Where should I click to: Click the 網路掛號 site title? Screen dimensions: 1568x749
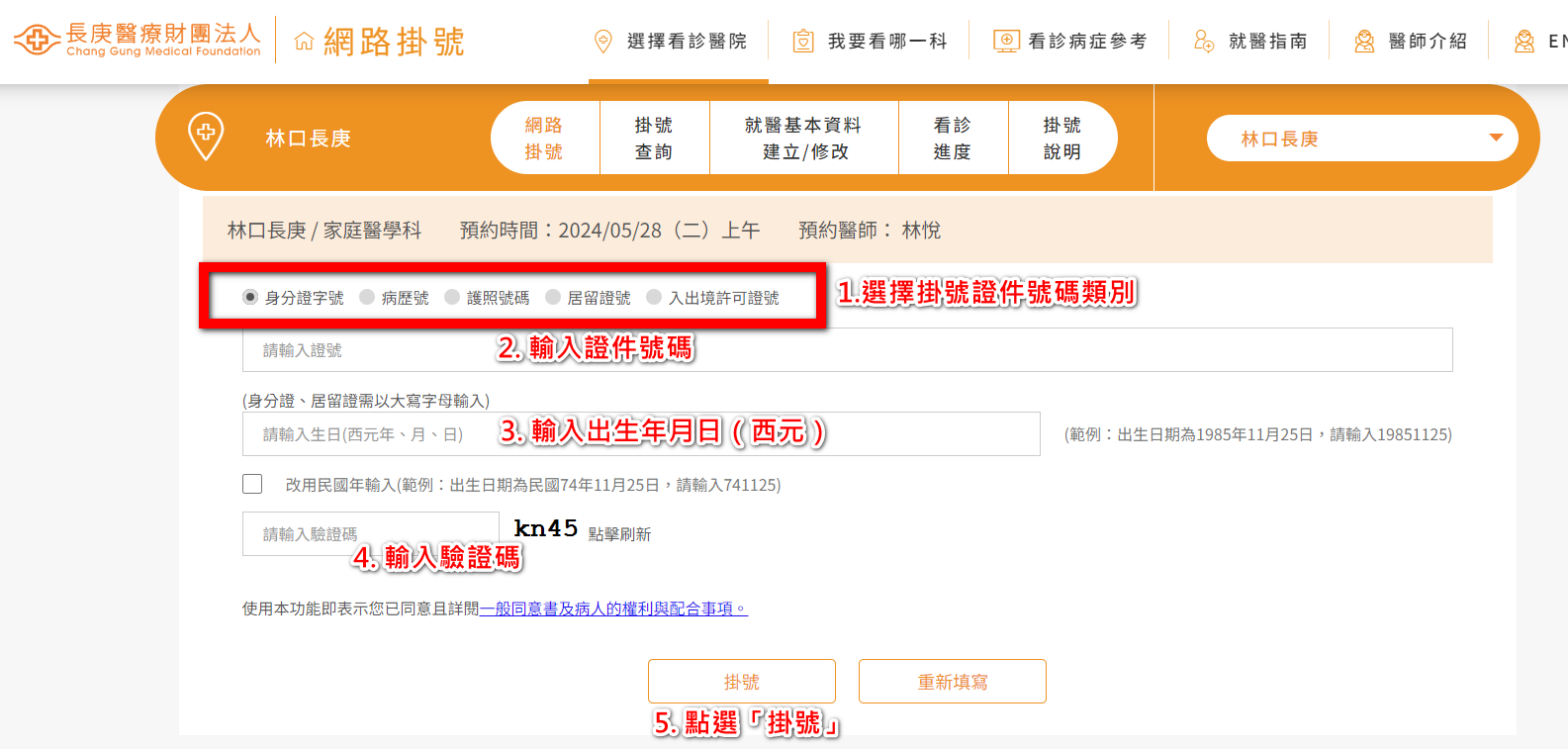[394, 42]
